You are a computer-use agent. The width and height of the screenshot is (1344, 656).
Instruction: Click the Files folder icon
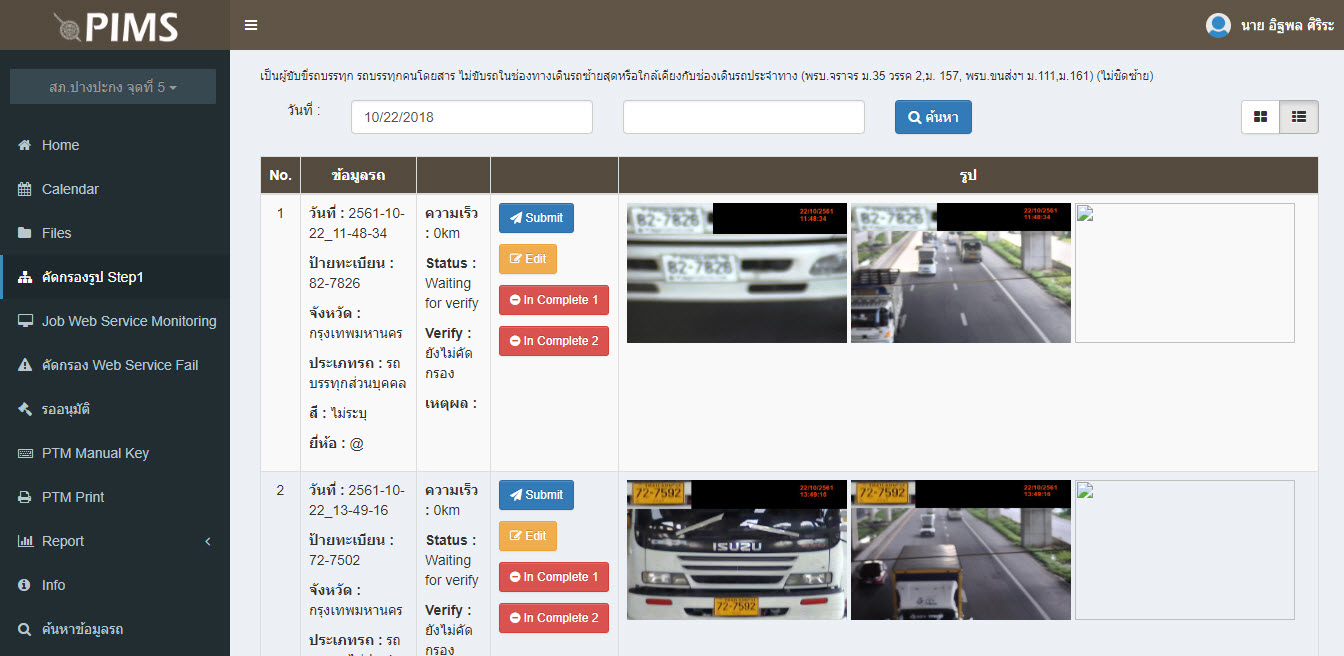[25, 233]
